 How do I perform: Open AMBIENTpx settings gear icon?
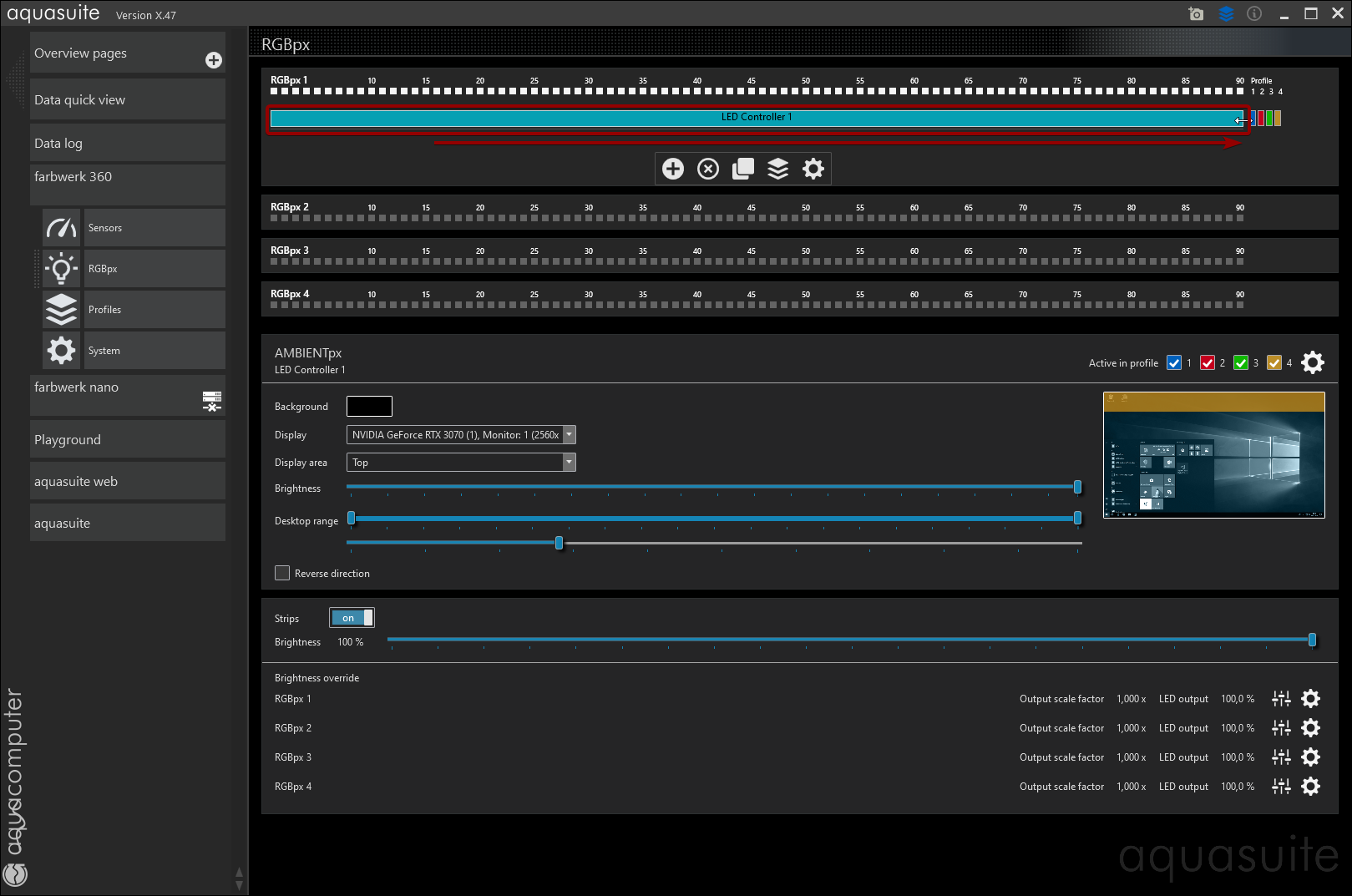point(1313,362)
